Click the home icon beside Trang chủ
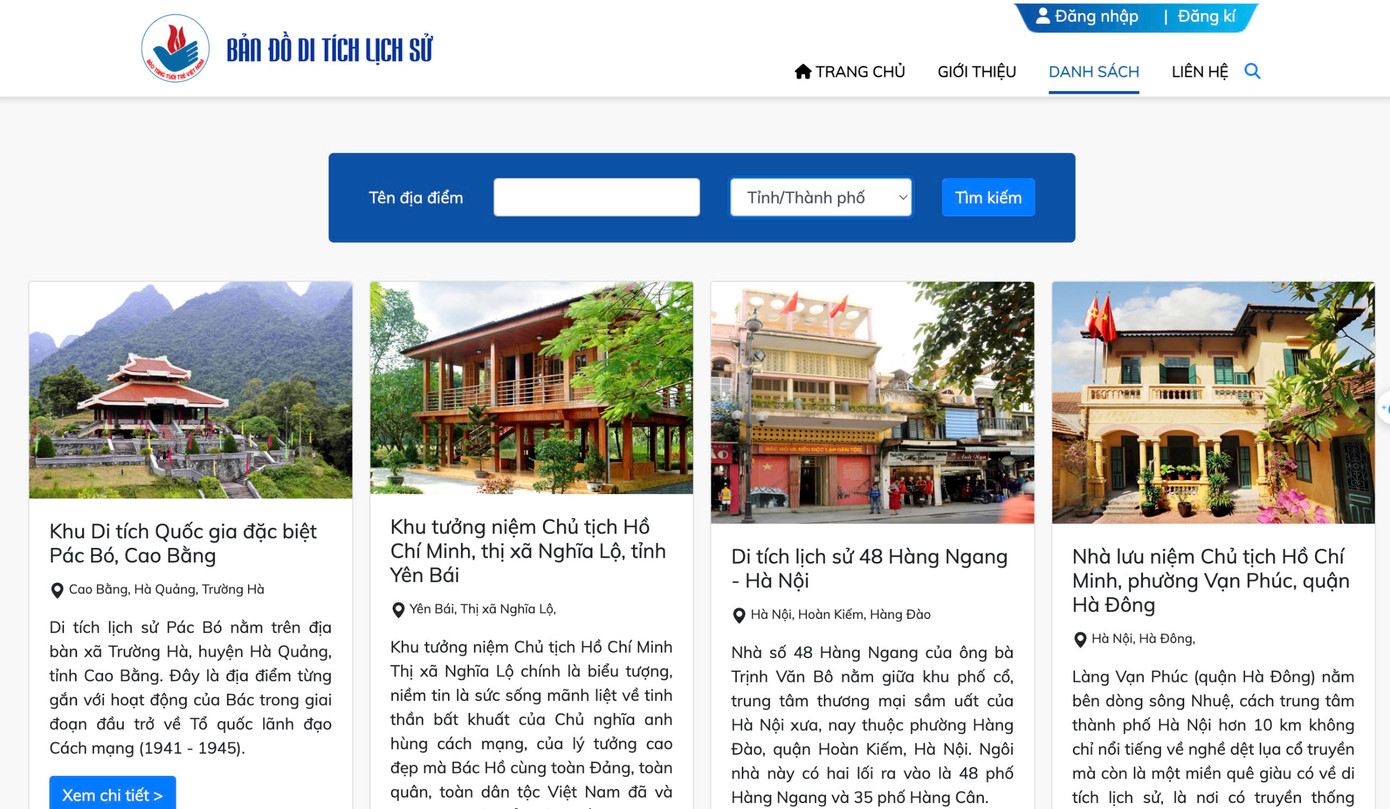The height and width of the screenshot is (809, 1390). pos(802,71)
